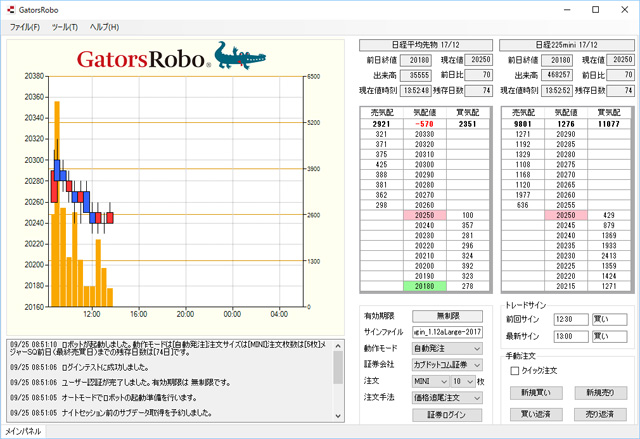Click the 現在値時刻 field 13:52:48

point(416,91)
